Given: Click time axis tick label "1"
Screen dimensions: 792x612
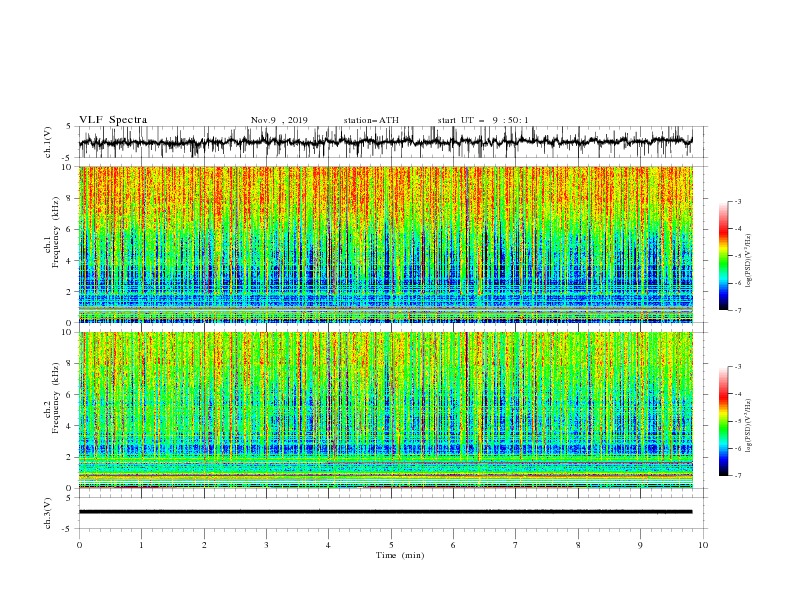Looking at the screenshot, I should pos(141,545).
